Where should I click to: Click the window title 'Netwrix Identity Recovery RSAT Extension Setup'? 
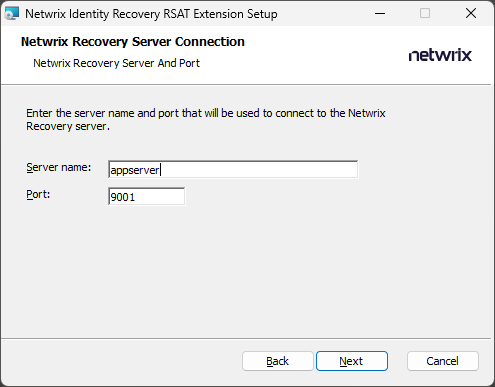coord(151,14)
